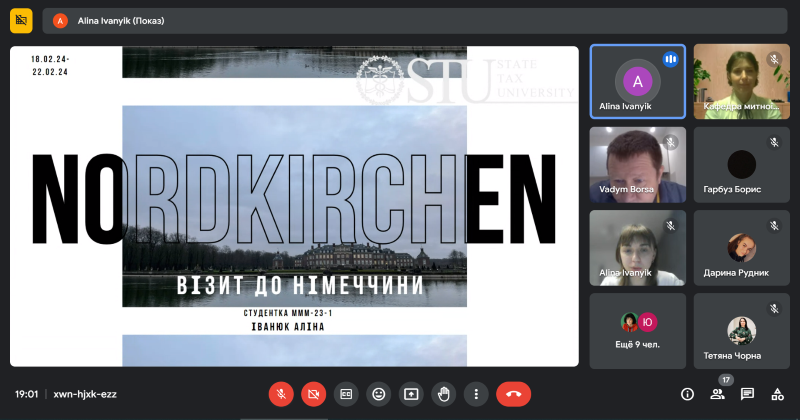Screen dimensions: 800x420
Task: Show the participants list
Action: click(x=717, y=394)
